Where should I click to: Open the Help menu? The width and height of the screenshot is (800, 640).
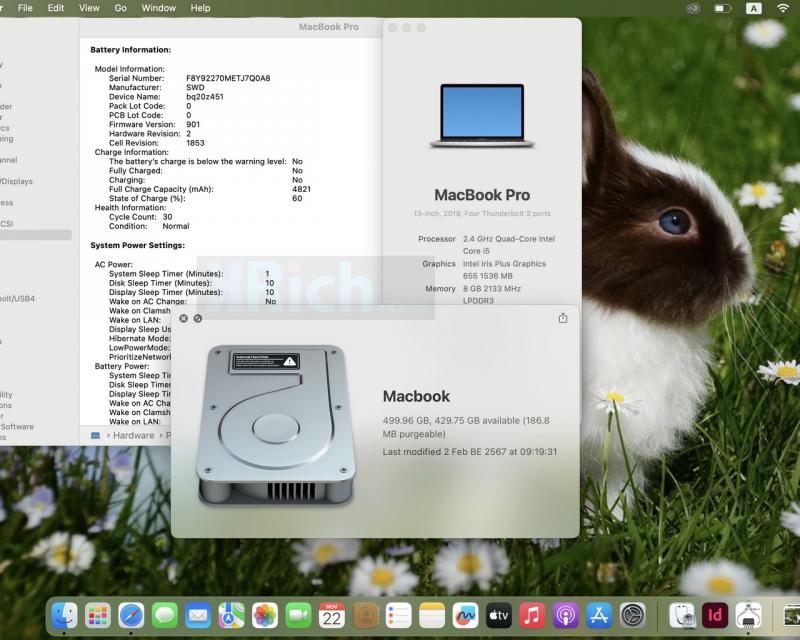[x=200, y=8]
